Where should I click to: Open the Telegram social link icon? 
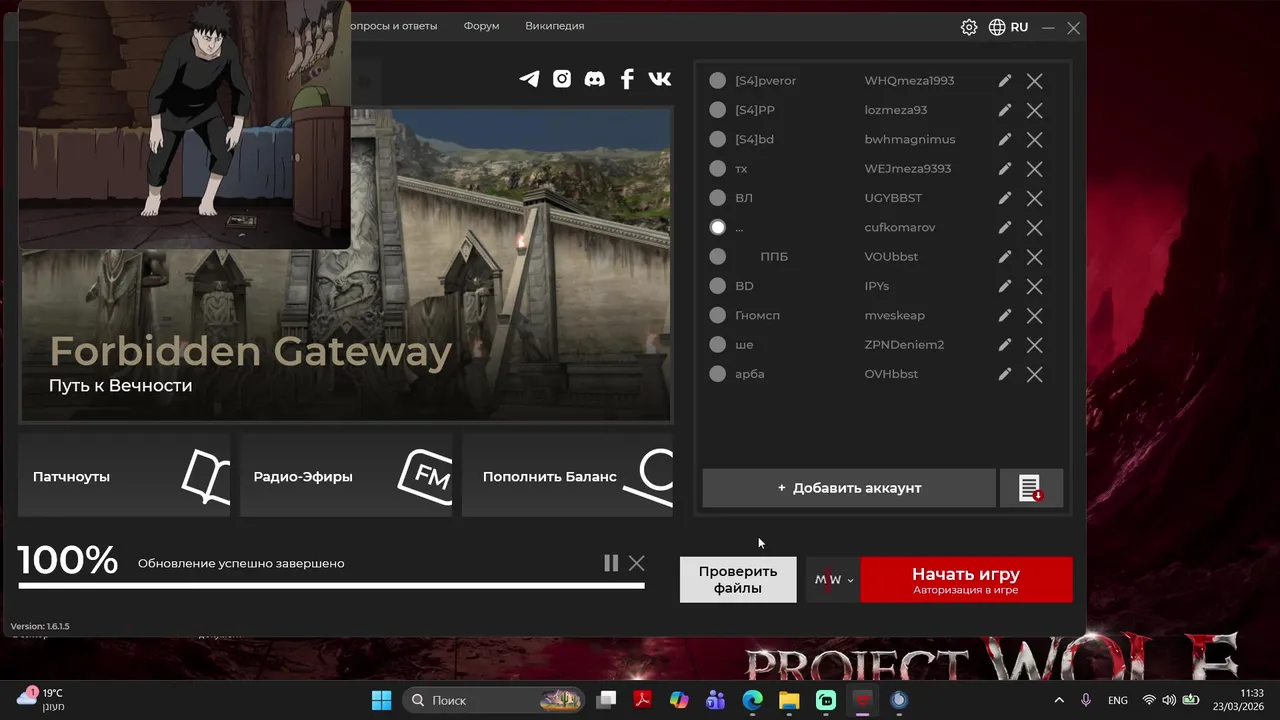[x=529, y=79]
